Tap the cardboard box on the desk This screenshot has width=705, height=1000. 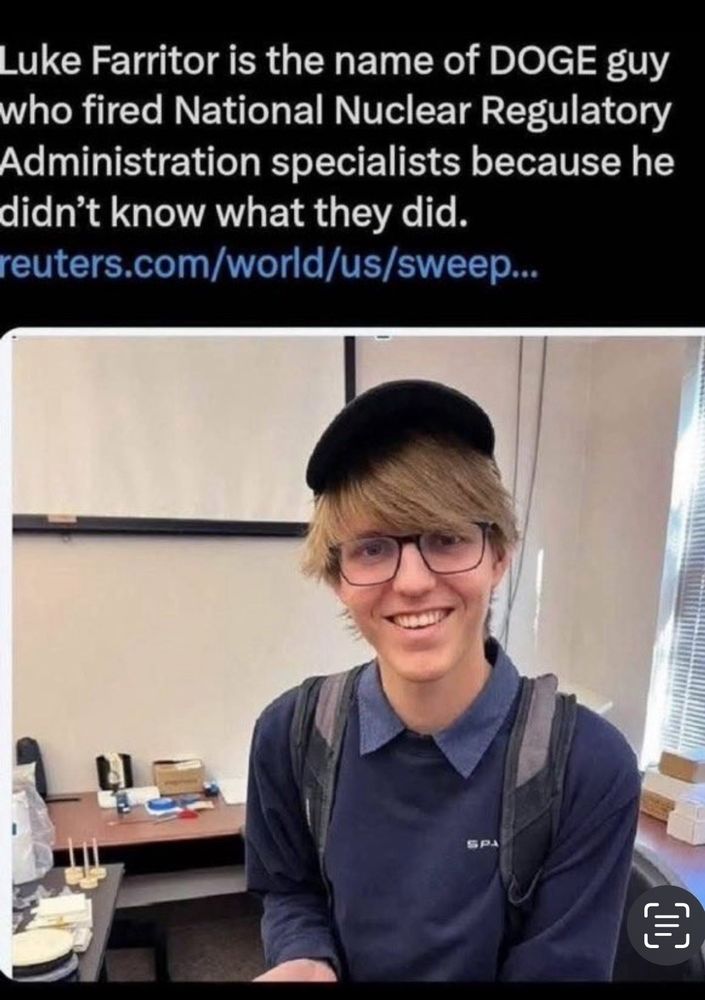[x=178, y=776]
